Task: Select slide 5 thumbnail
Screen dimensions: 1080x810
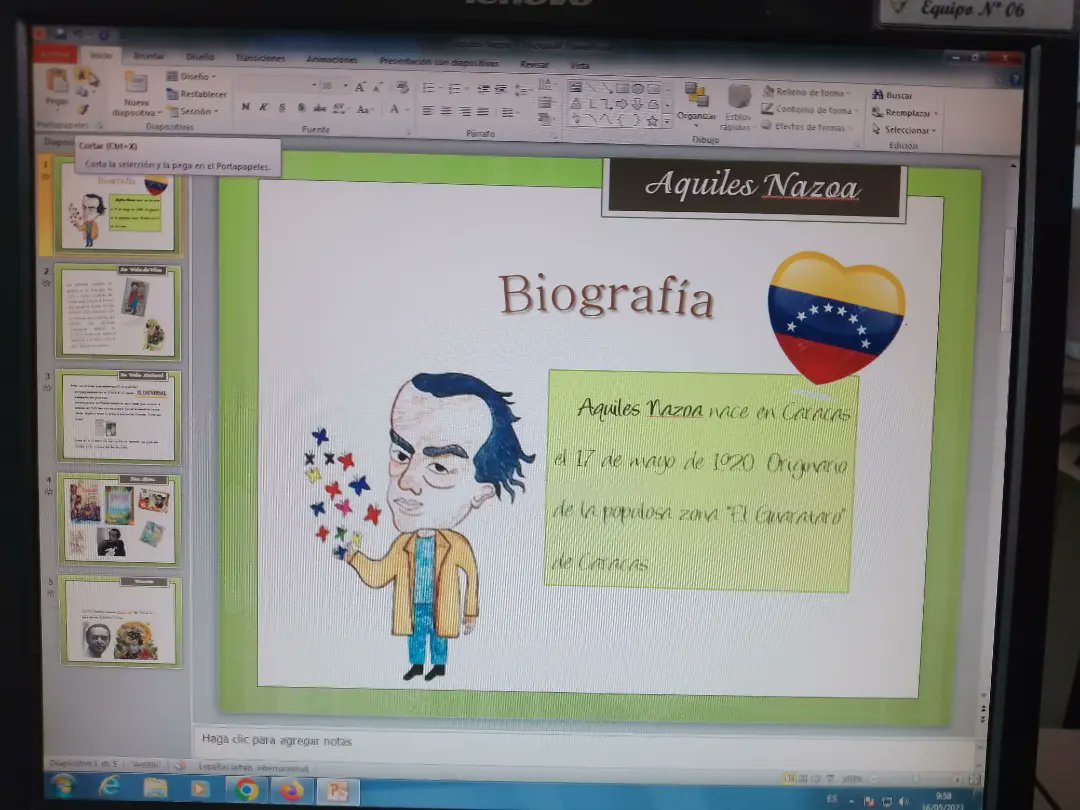Action: coord(121,622)
